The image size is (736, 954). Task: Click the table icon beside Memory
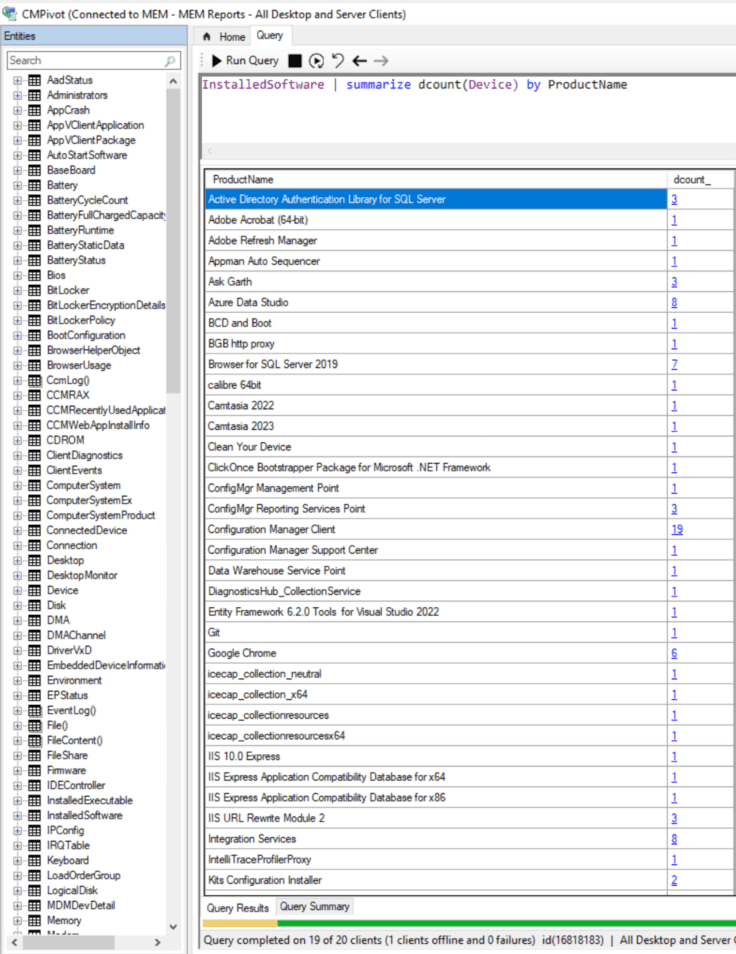pyautogui.click(x=35, y=921)
